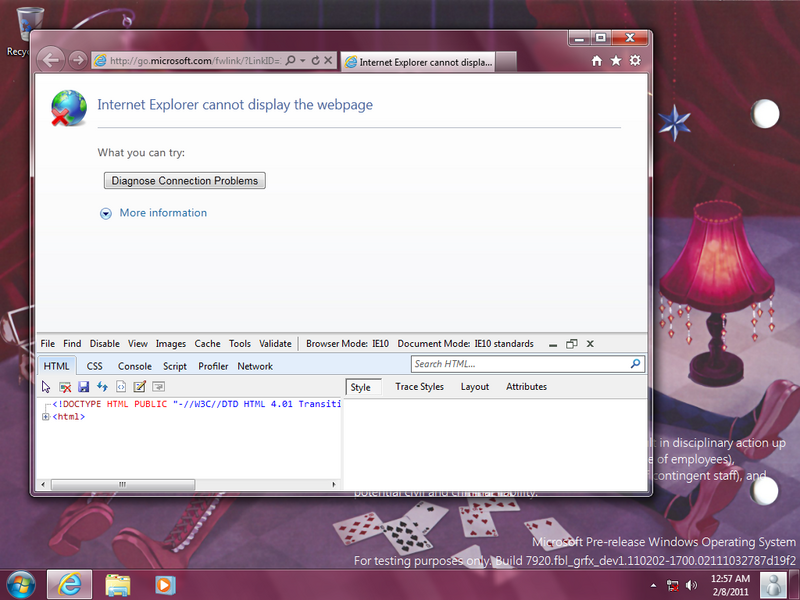
Task: Click the Select element by click arrow tool
Action: pyautogui.click(x=46, y=387)
